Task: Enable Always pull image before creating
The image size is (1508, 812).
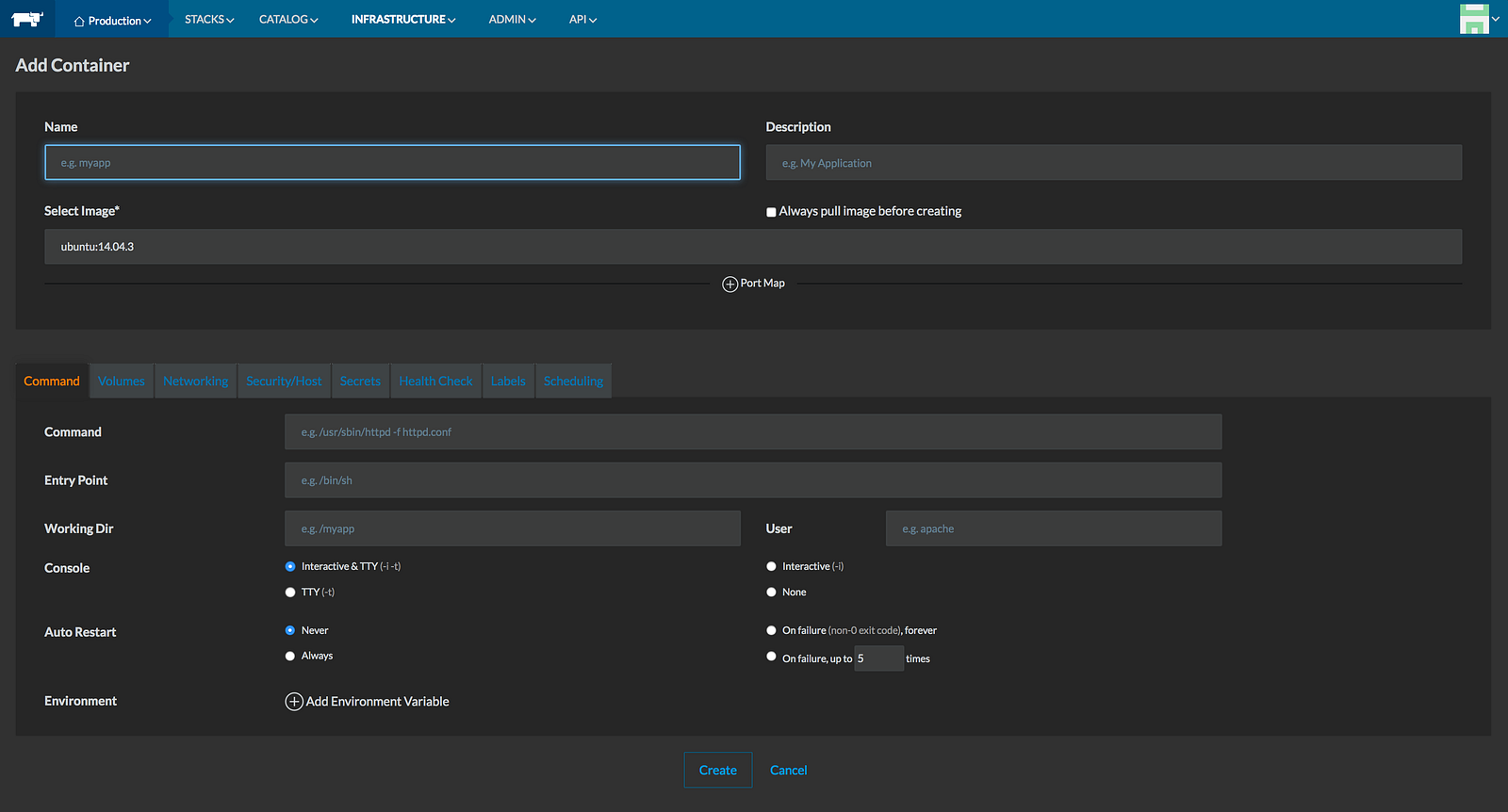Action: coord(771,212)
